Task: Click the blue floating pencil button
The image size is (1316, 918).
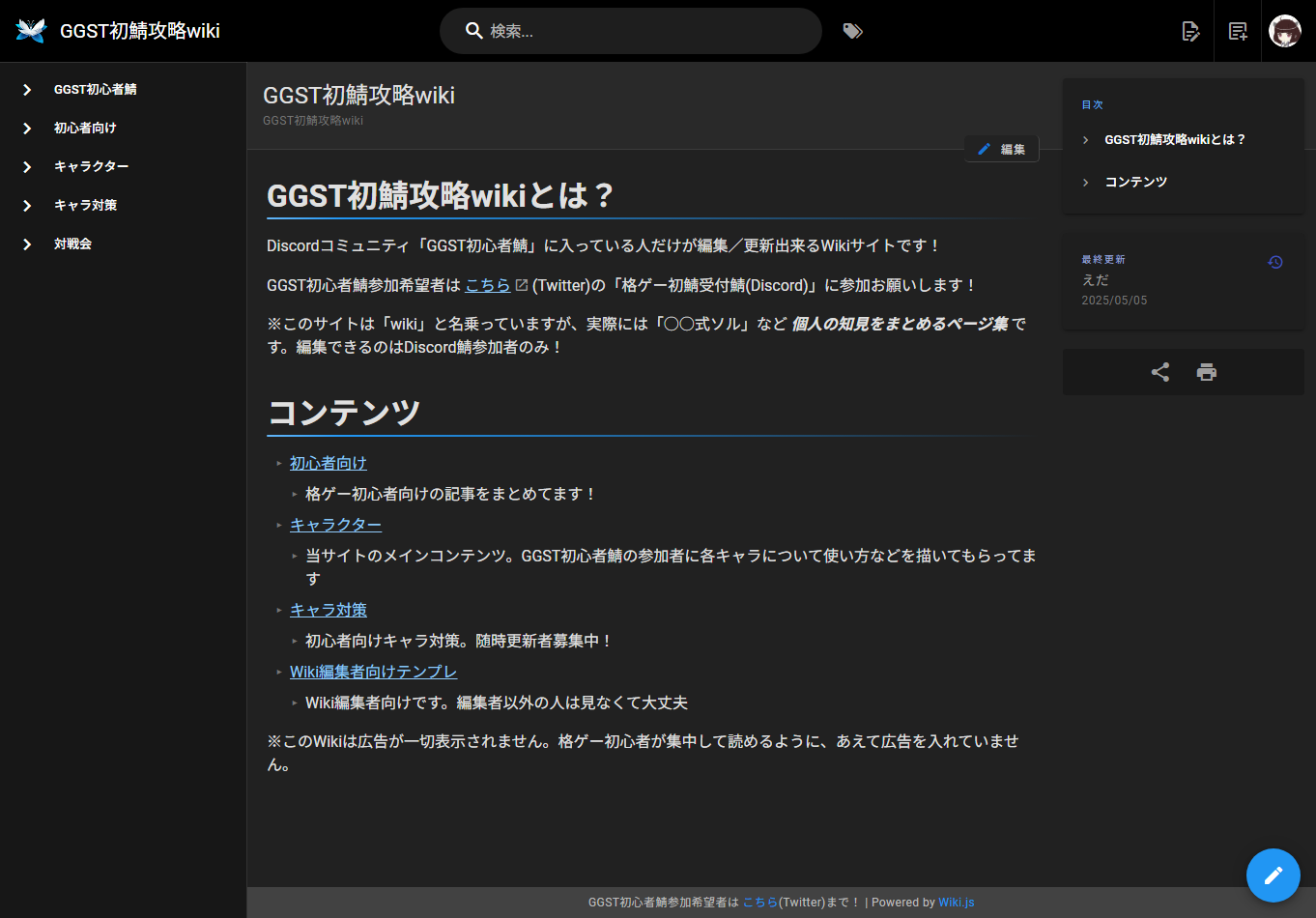Action: 1273,875
